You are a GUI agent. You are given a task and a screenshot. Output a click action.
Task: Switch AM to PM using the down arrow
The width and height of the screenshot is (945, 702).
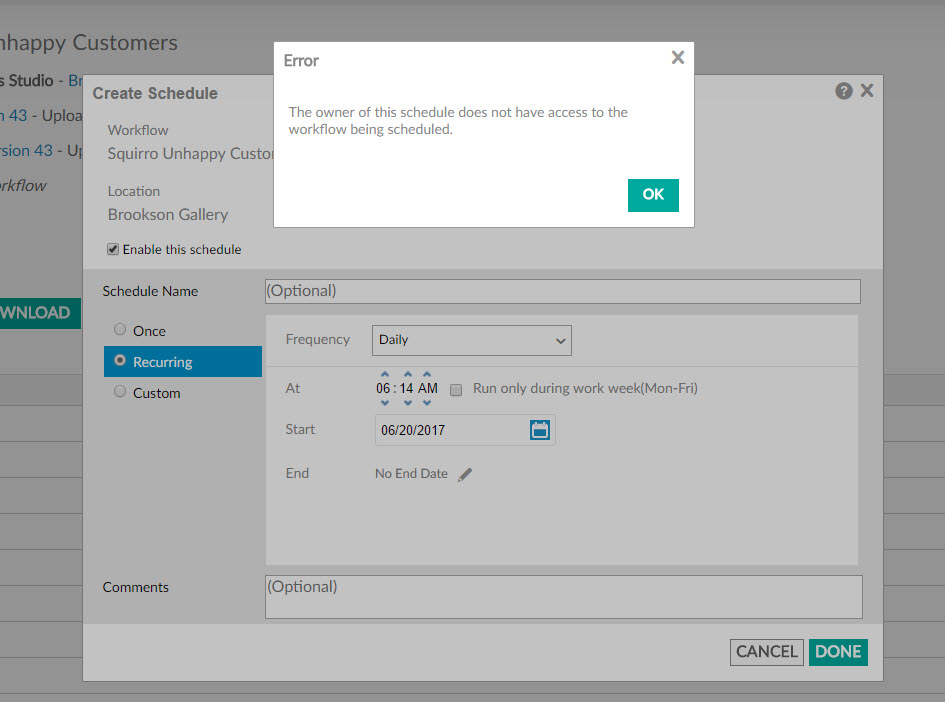click(x=427, y=401)
